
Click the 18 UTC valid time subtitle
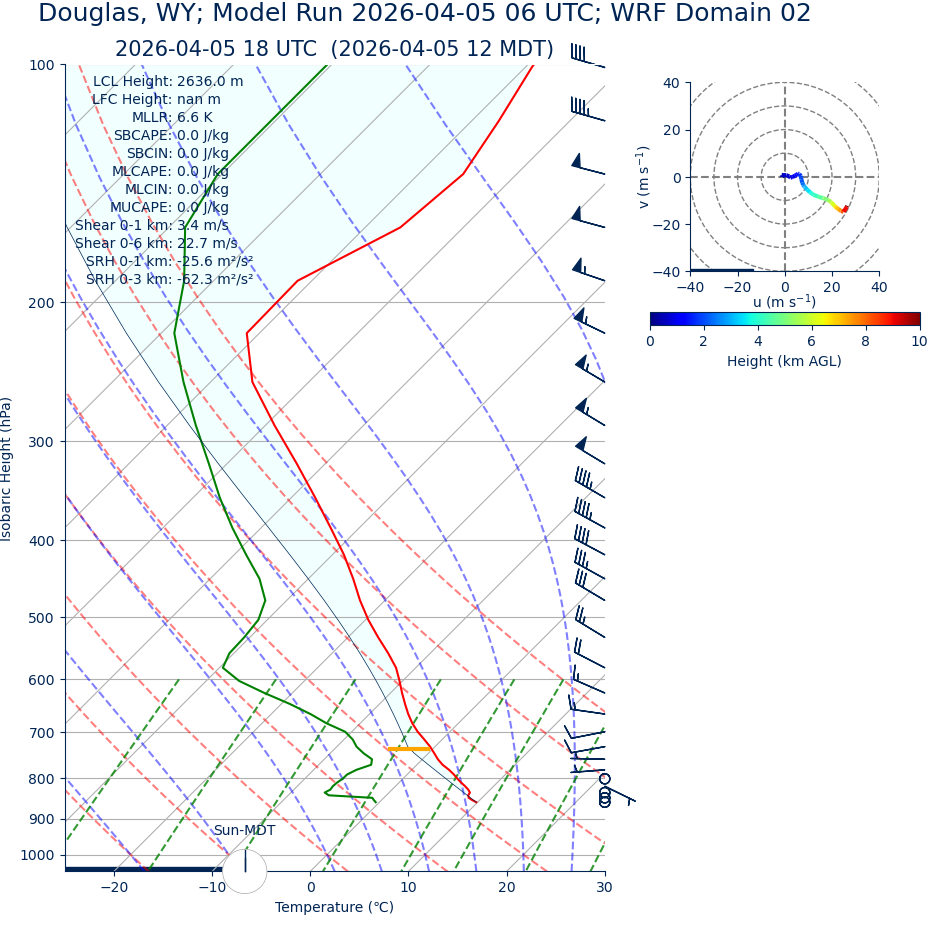tap(334, 49)
